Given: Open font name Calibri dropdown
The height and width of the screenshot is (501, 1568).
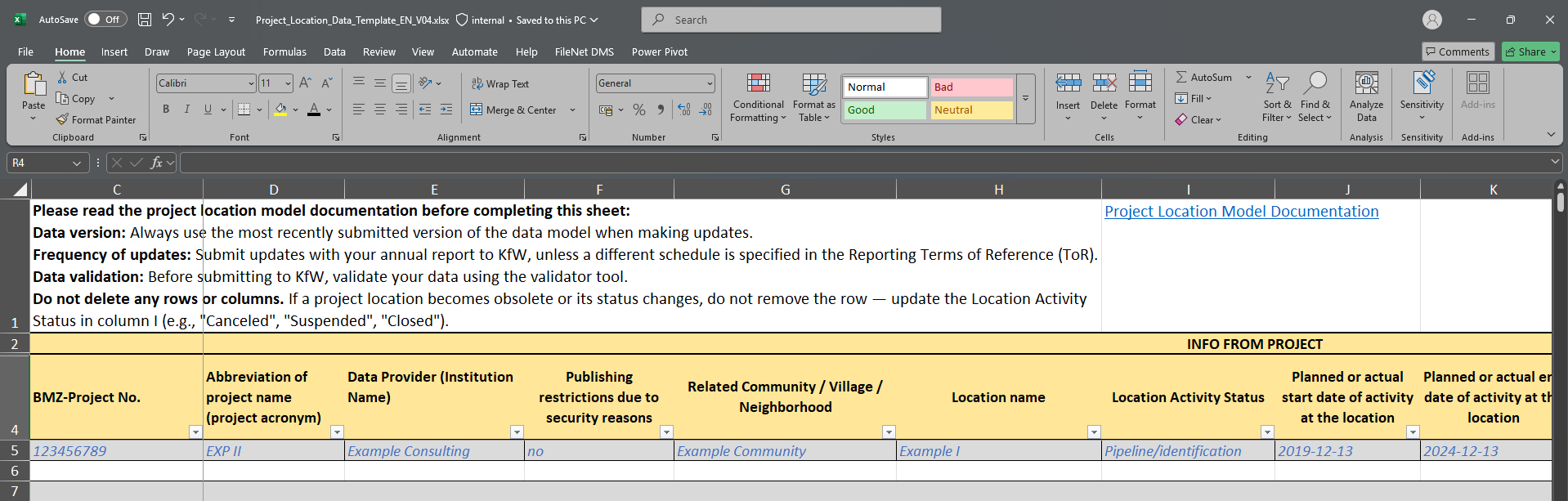Looking at the screenshot, I should pos(251,83).
